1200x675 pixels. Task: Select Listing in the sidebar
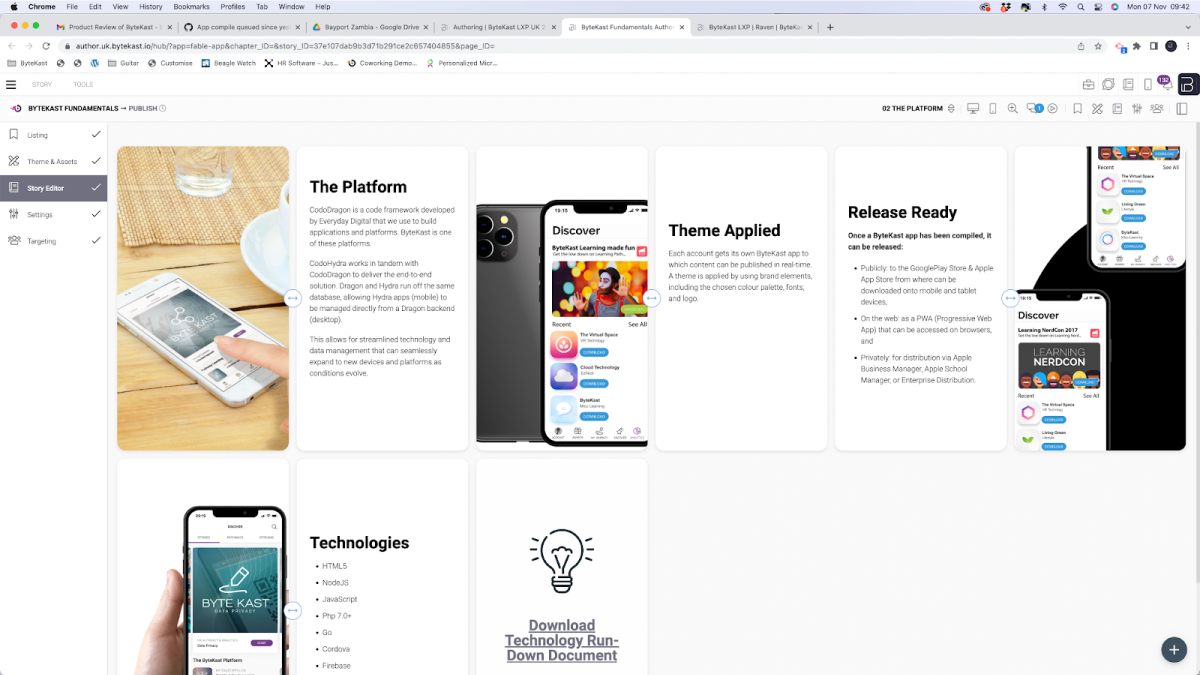tap(53, 134)
